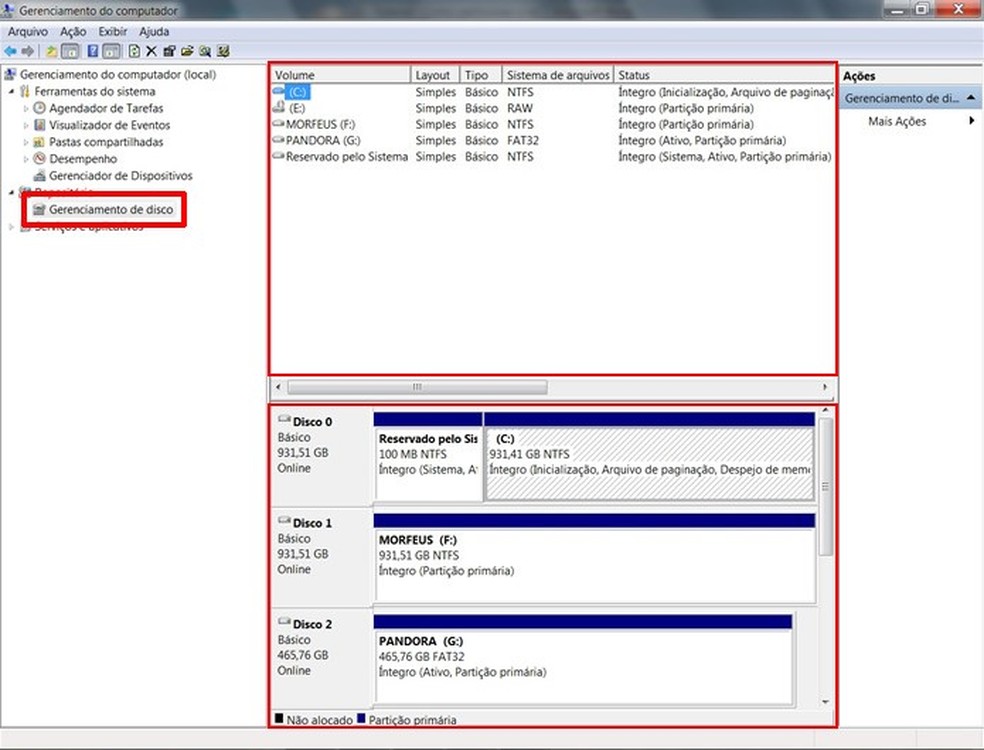The image size is (984, 750).
Task: Click the right arrow of horizontal scrollbar
Action: pos(825,387)
